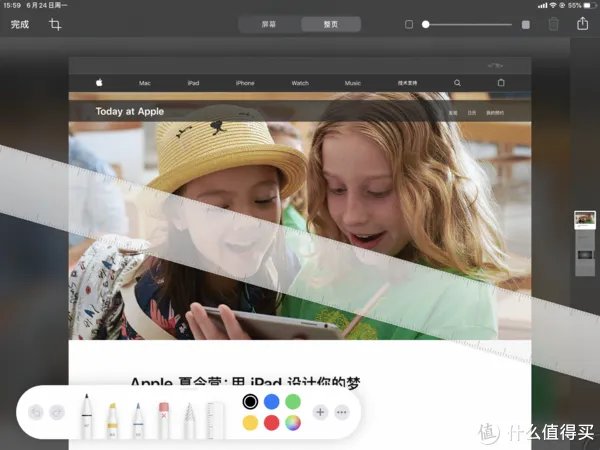Click the undo arrow button

click(x=36, y=412)
